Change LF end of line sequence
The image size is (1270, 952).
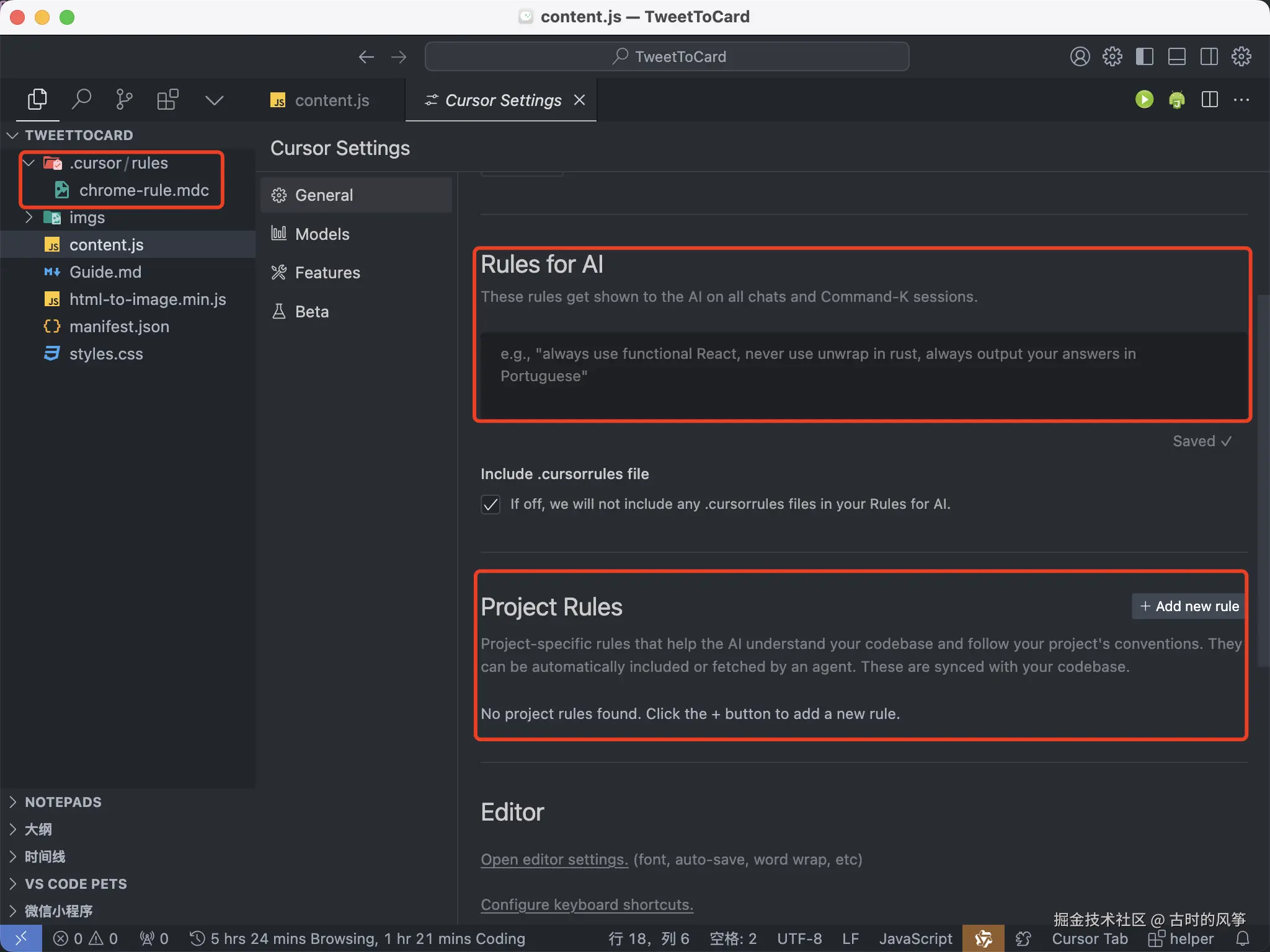850,939
